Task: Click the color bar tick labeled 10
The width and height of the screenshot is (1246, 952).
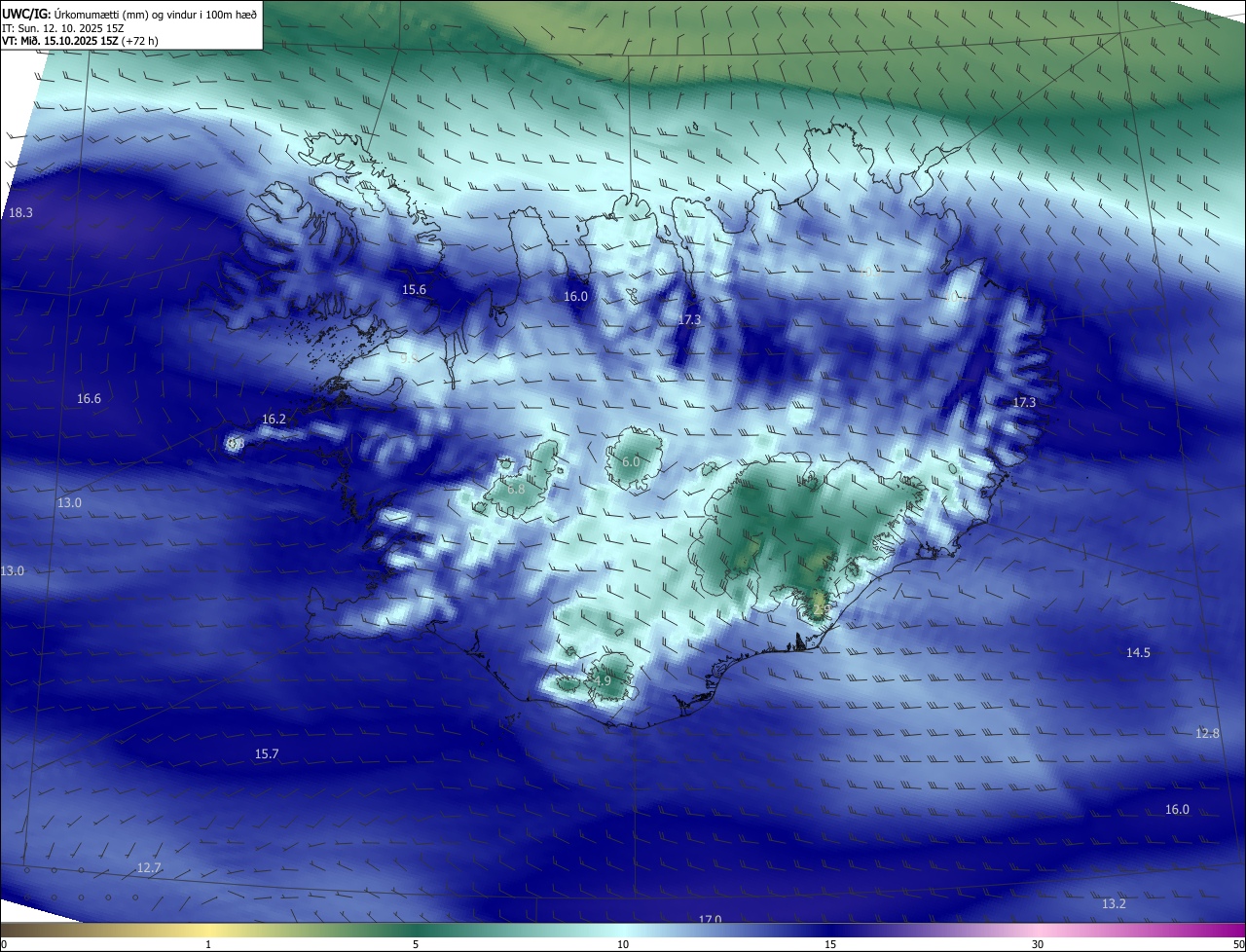Action: pyautogui.click(x=623, y=944)
